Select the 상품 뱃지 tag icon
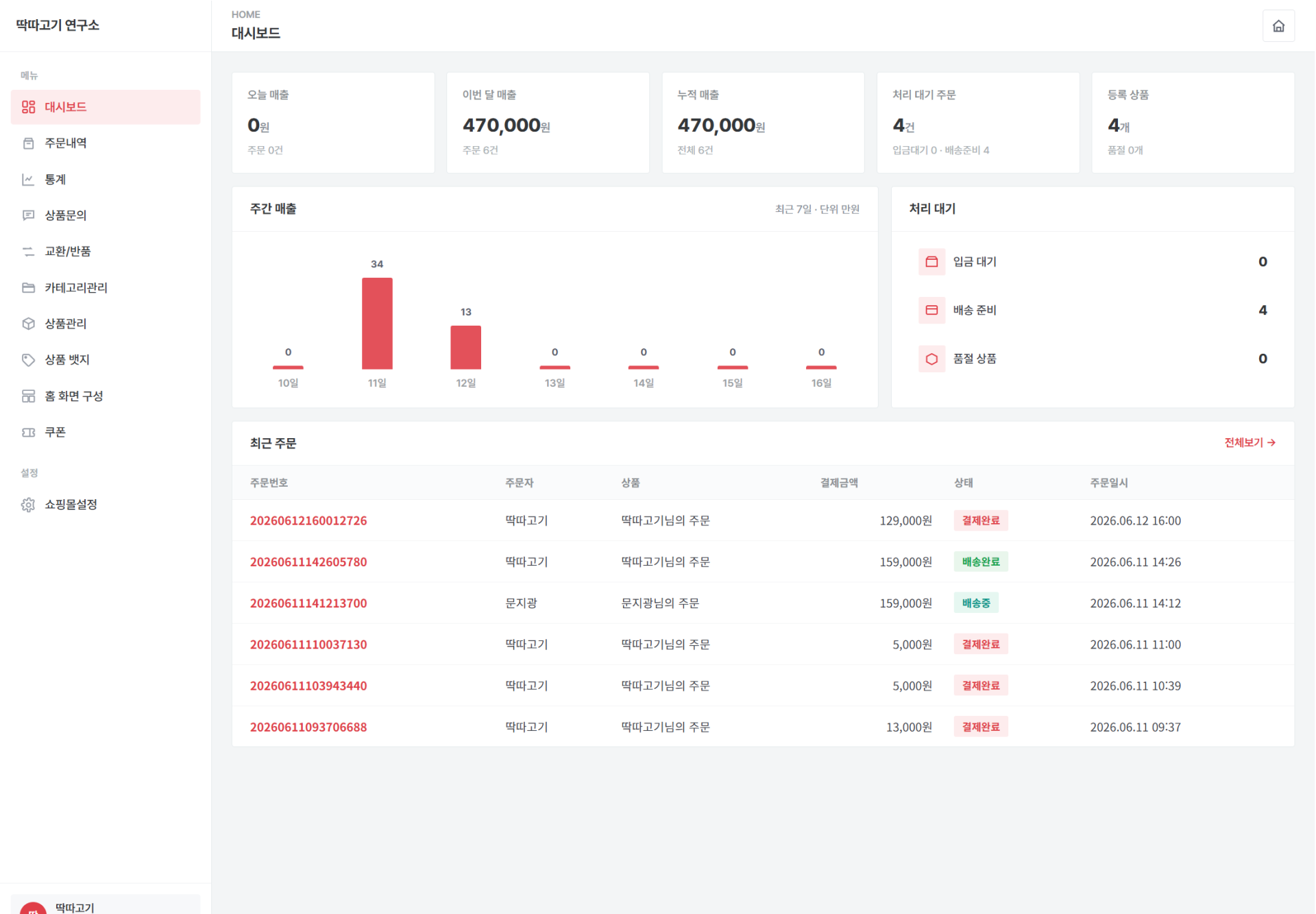 (x=28, y=360)
